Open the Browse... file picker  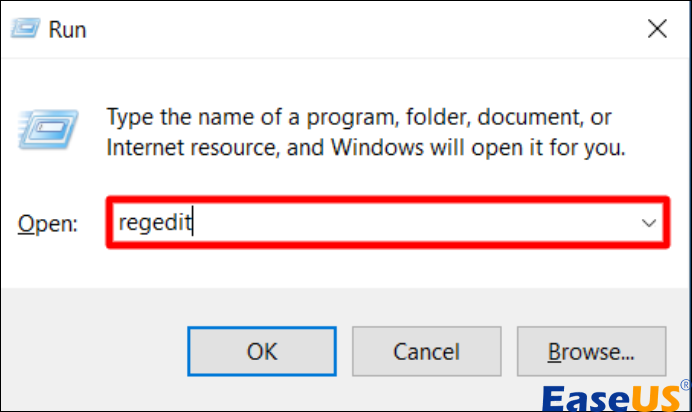tap(591, 352)
